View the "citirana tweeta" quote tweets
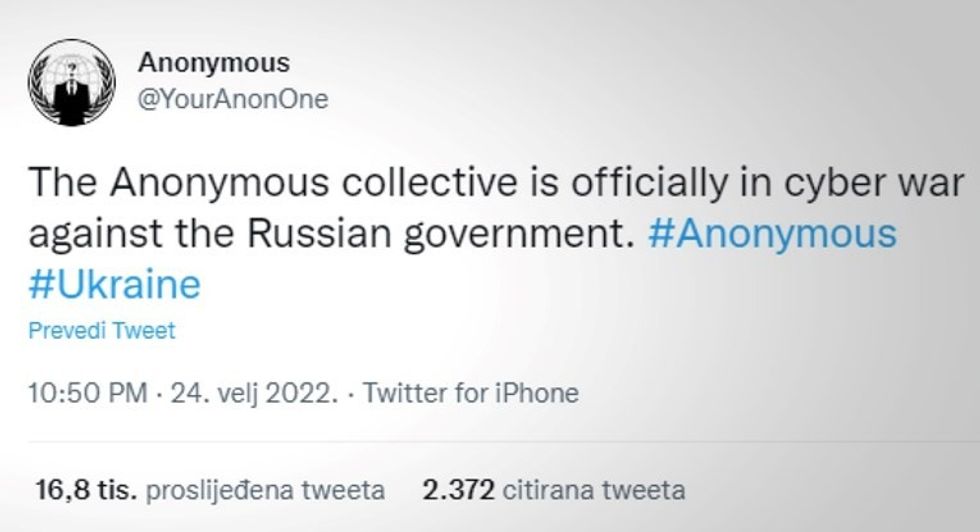This screenshot has height=532, width=980. [x=594, y=490]
